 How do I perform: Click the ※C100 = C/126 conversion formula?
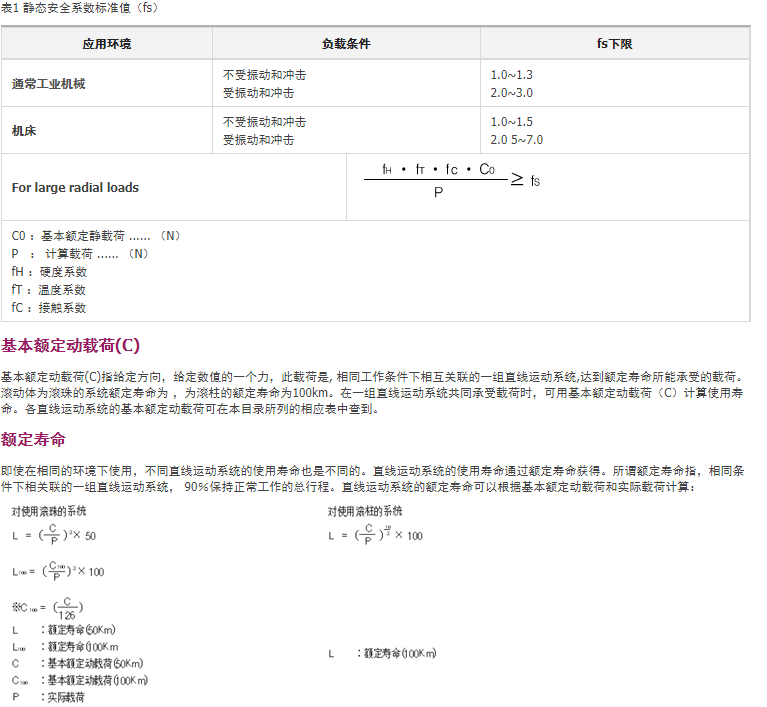point(47,608)
